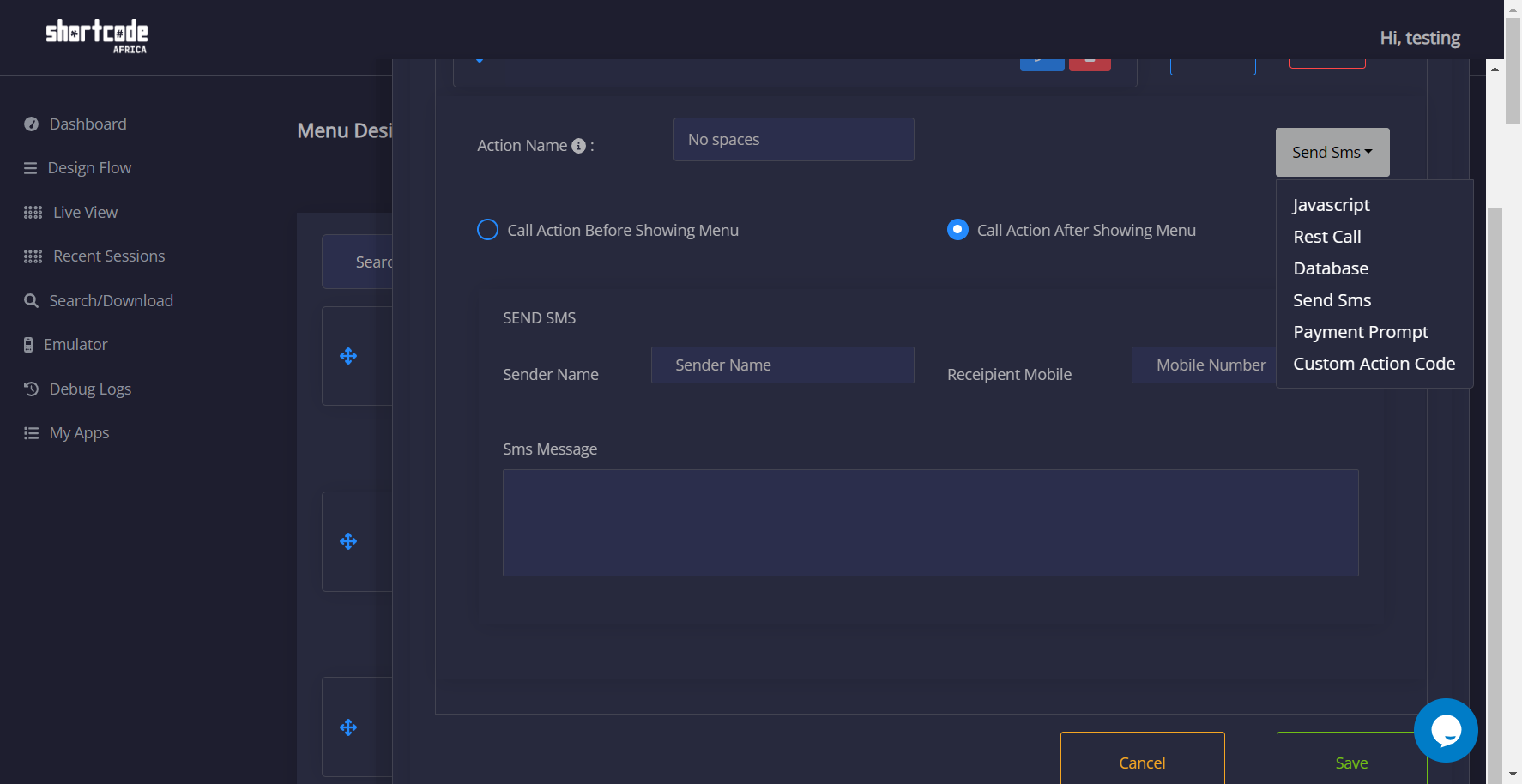This screenshot has width=1522, height=784.
Task: Choose Rest Call from the action menu
Action: [x=1327, y=237]
